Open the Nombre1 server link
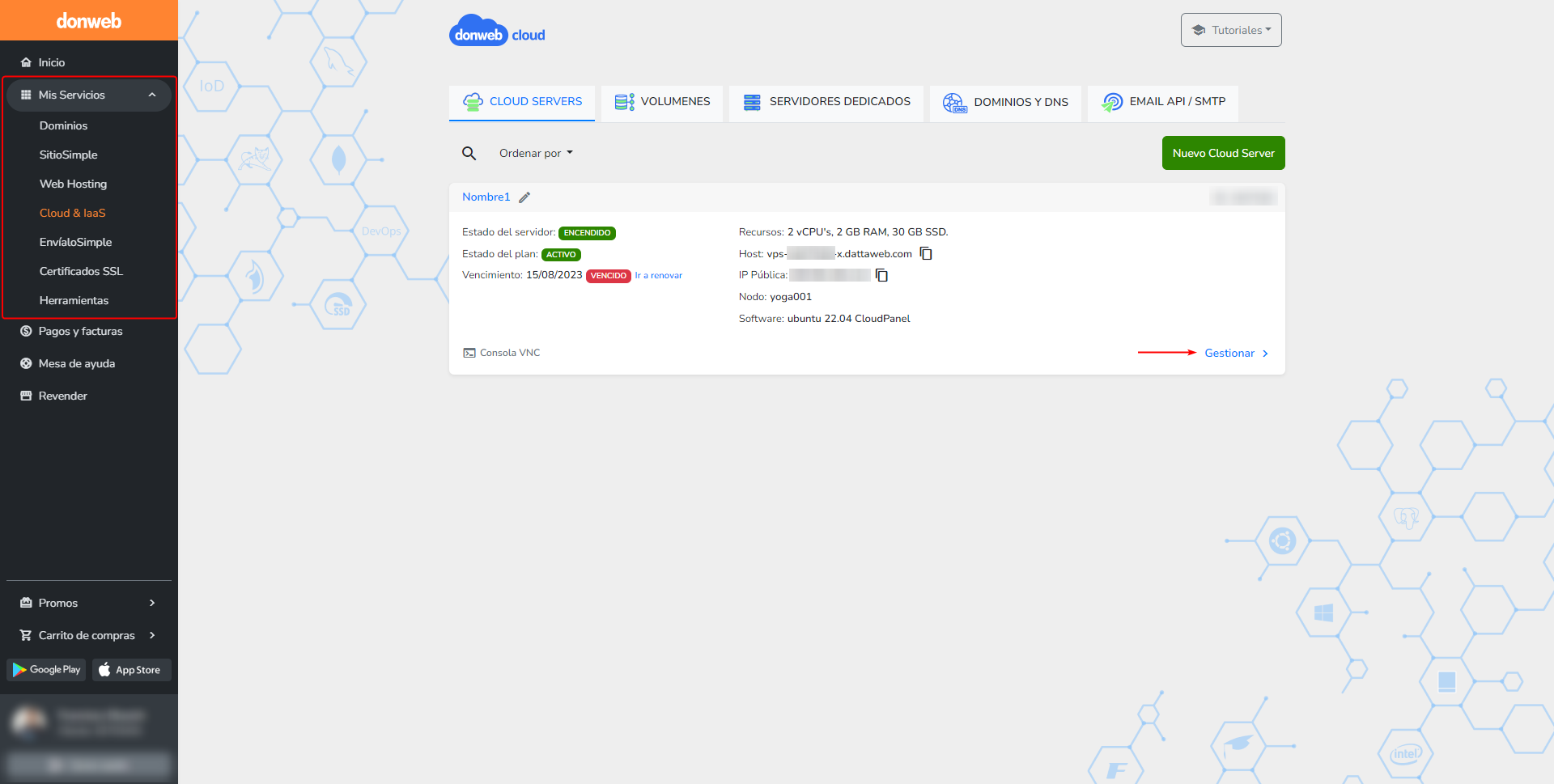Screen dimensions: 1554x784 [x=486, y=197]
